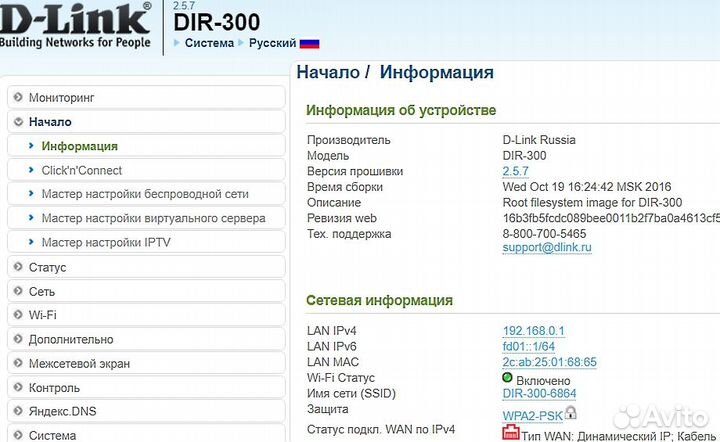The width and height of the screenshot is (720, 442).
Task: Click the Информация об устройстве heading
Action: (401, 110)
